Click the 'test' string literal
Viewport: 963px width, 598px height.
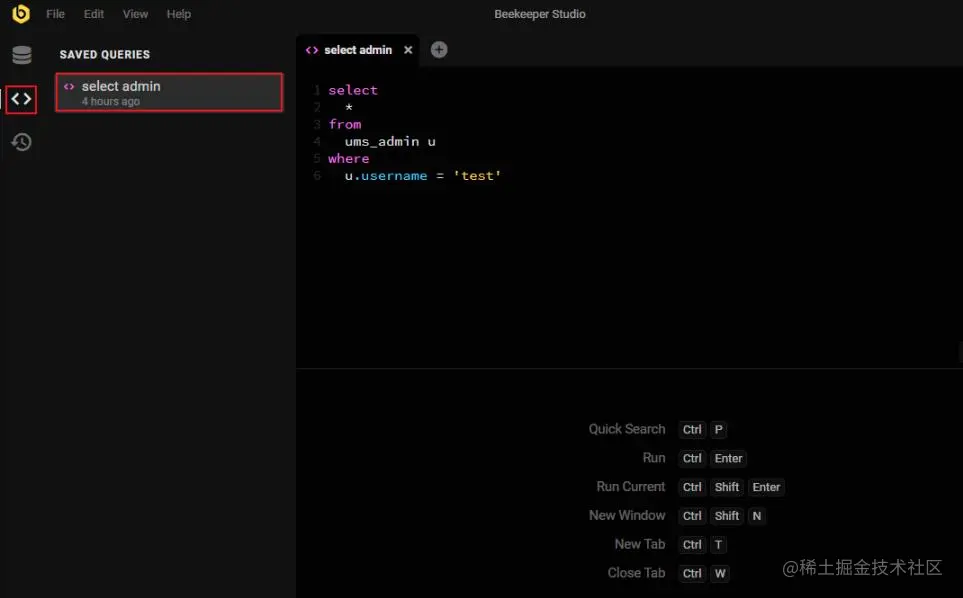477,176
